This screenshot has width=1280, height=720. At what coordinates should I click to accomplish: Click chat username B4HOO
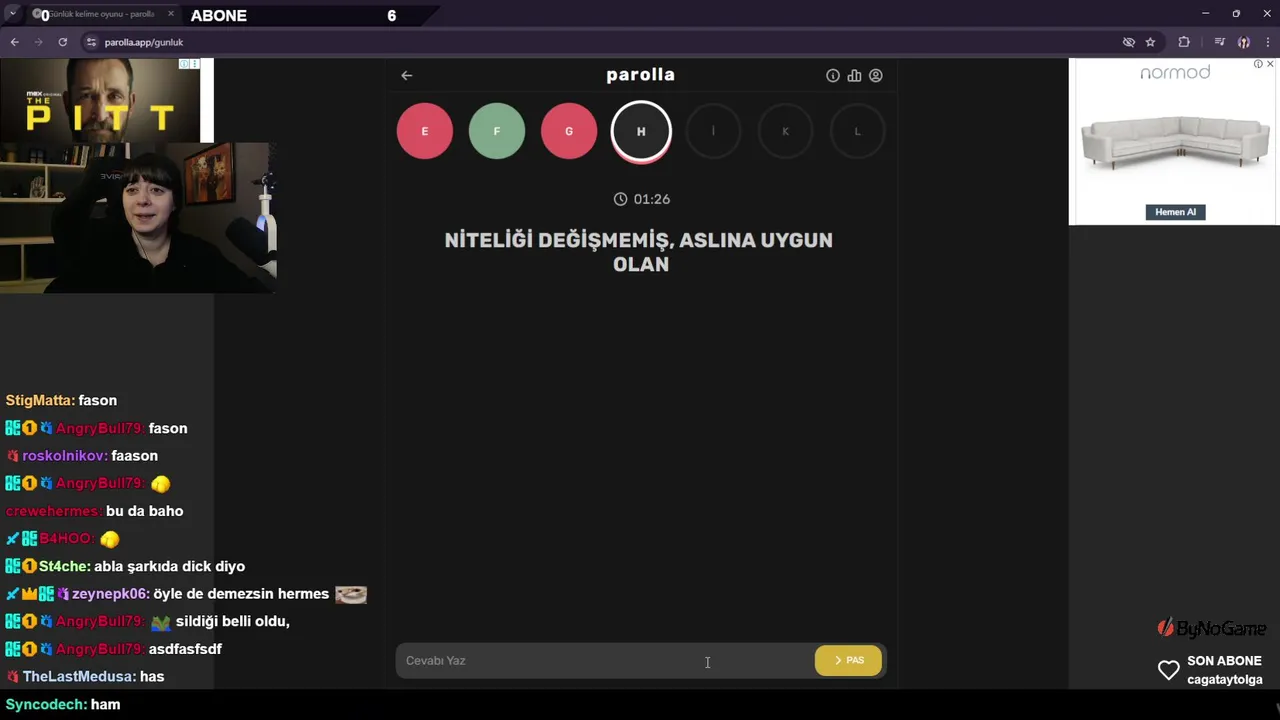pyautogui.click(x=67, y=539)
